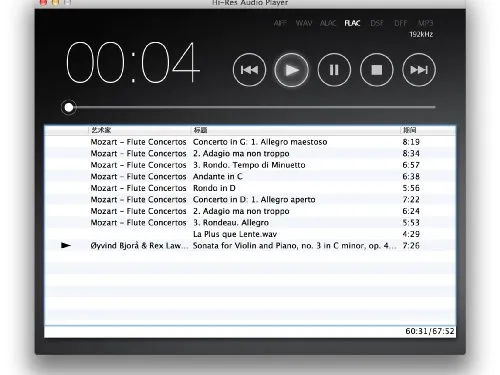The image size is (500, 375).
Task: Click the playback position slider knob
Action: pos(69,107)
